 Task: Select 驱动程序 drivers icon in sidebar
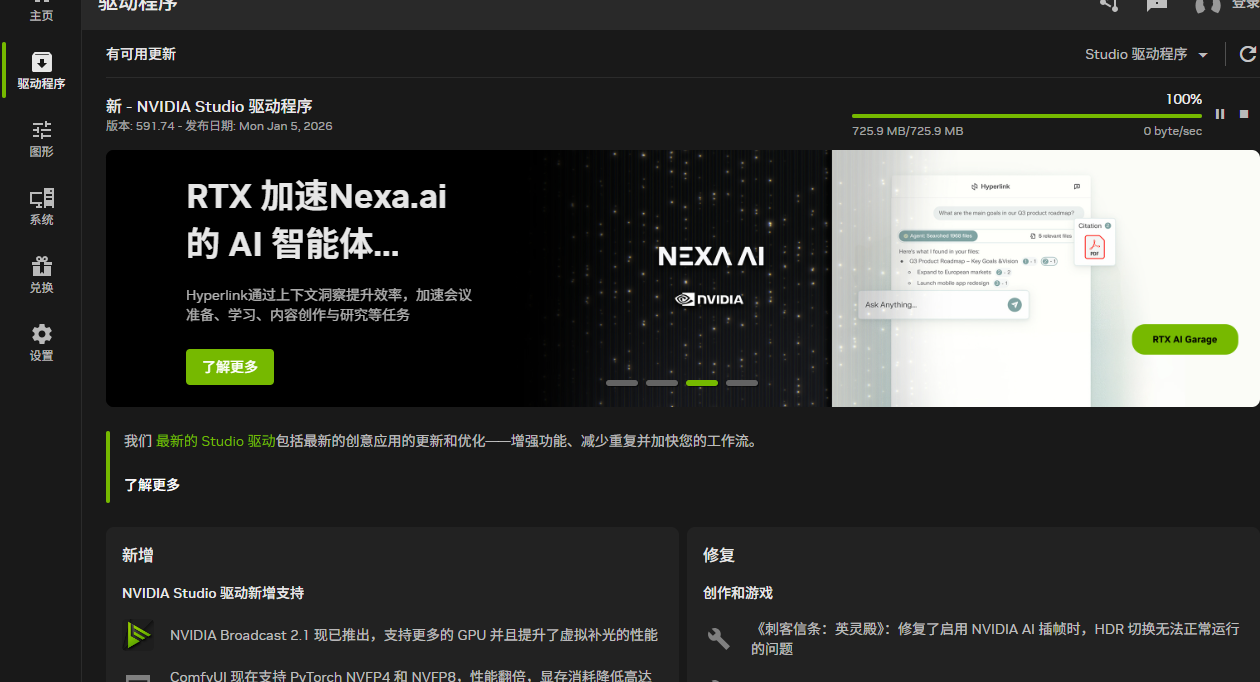click(x=41, y=62)
